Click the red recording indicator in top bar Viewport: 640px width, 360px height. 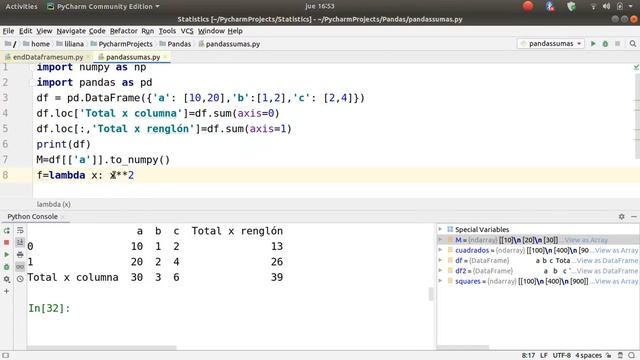[x=528, y=6]
